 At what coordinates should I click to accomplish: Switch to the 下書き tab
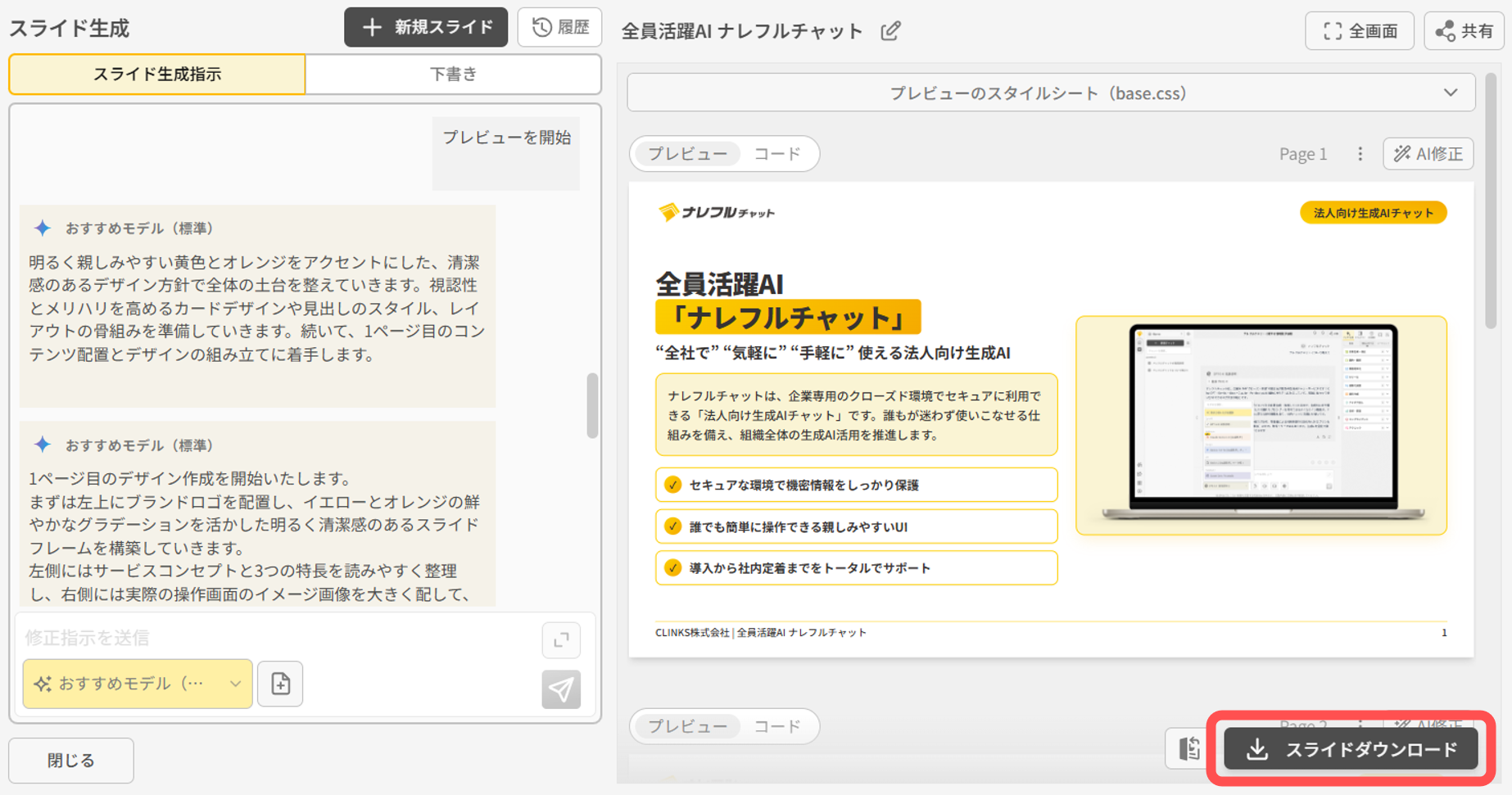coord(453,75)
